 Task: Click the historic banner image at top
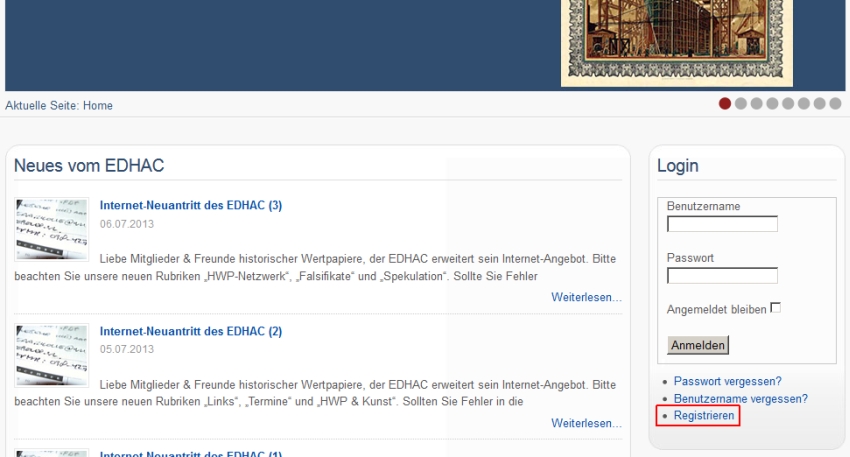coord(676,42)
